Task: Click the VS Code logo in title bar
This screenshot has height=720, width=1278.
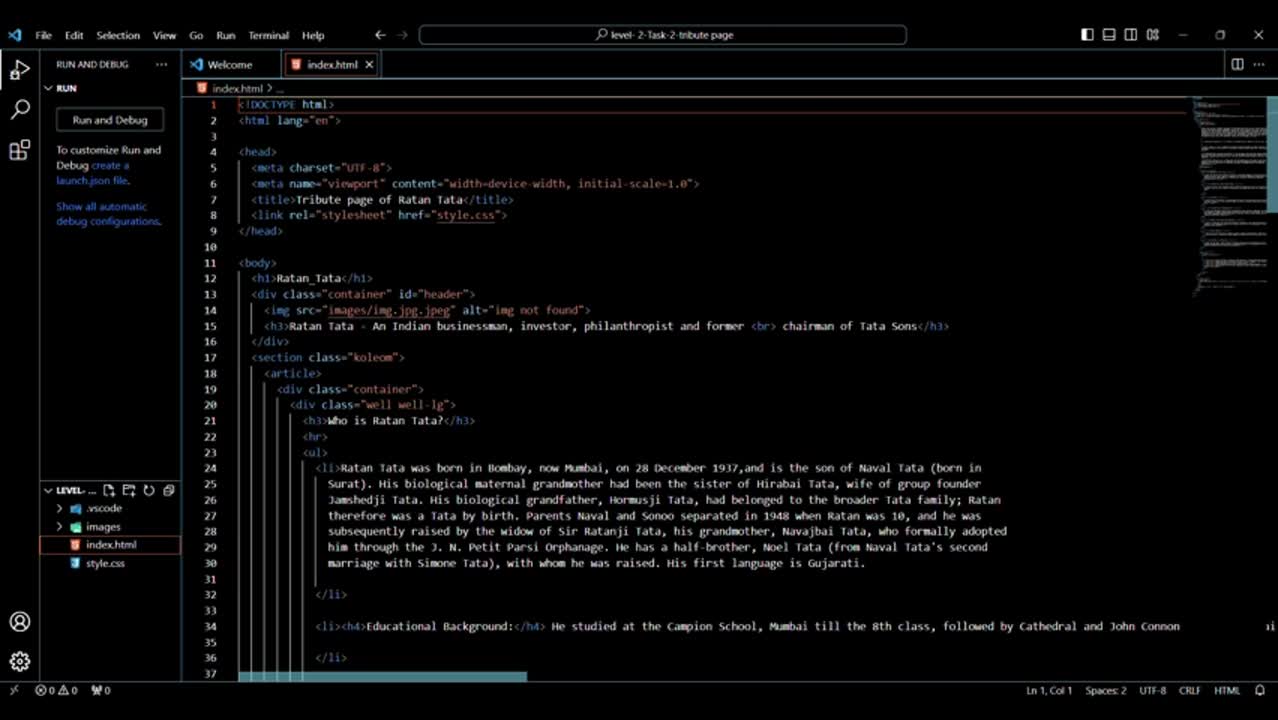Action: (x=14, y=35)
